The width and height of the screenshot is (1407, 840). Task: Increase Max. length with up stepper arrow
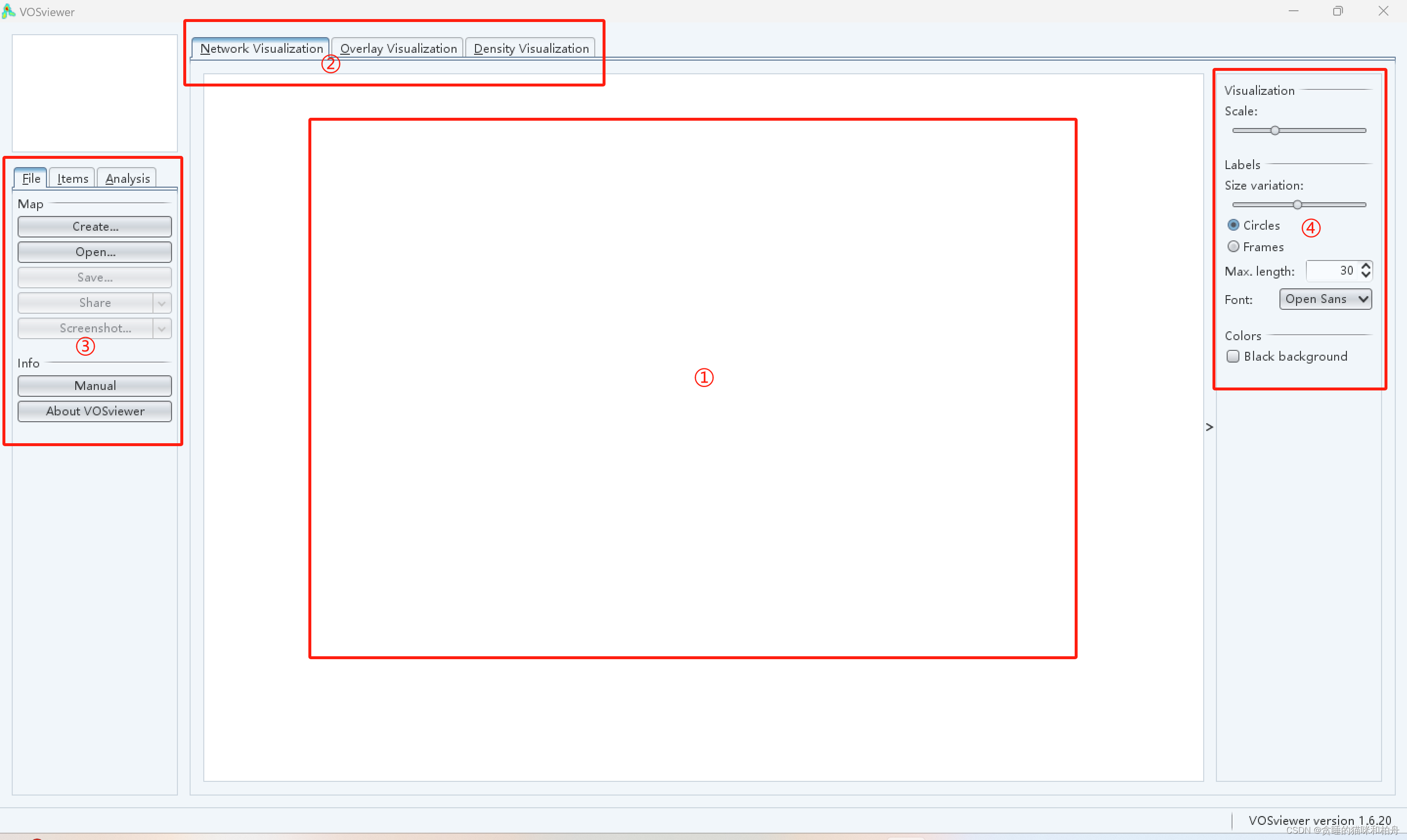(1365, 266)
